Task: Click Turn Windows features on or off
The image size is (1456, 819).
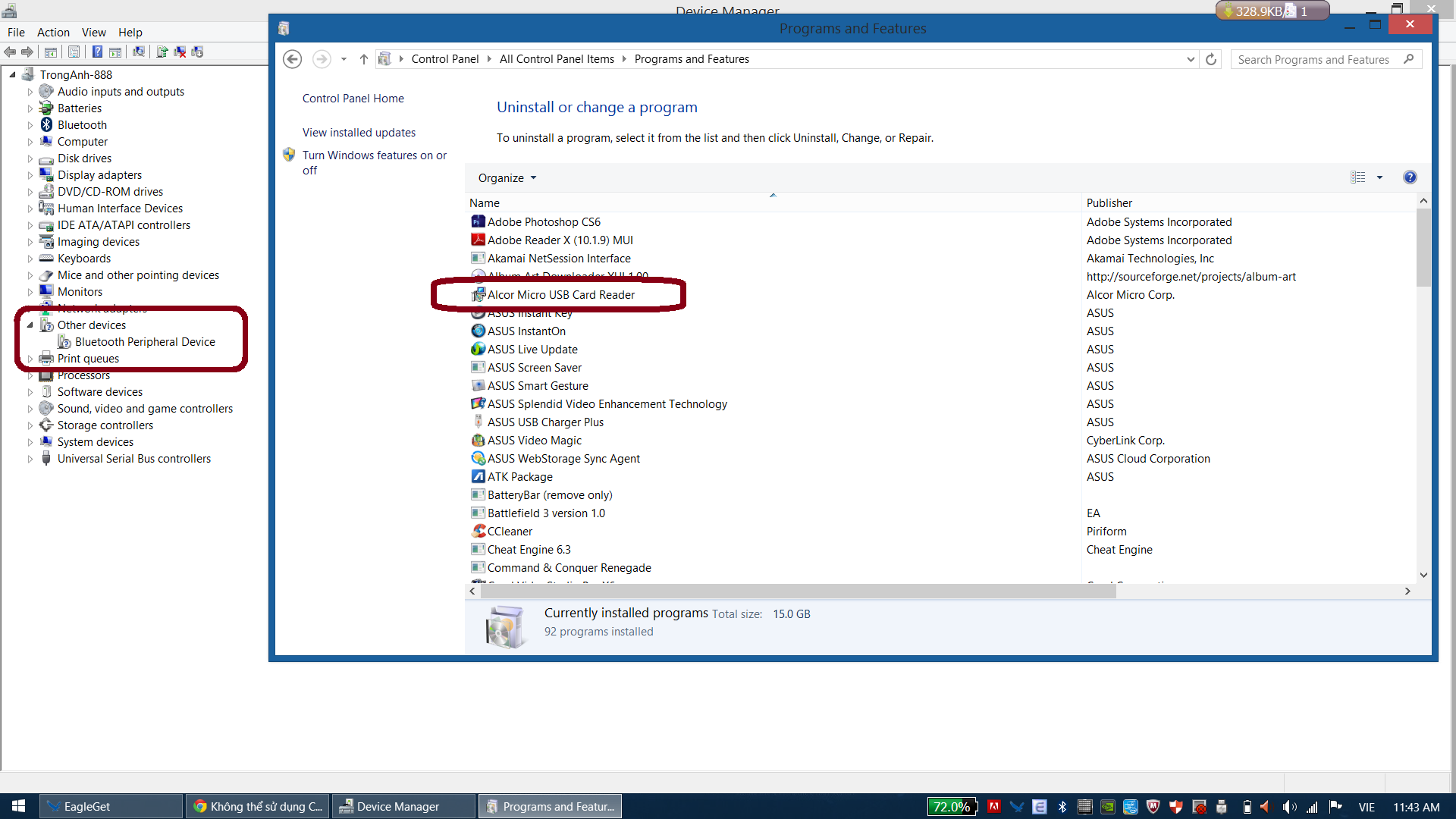Action: (375, 163)
